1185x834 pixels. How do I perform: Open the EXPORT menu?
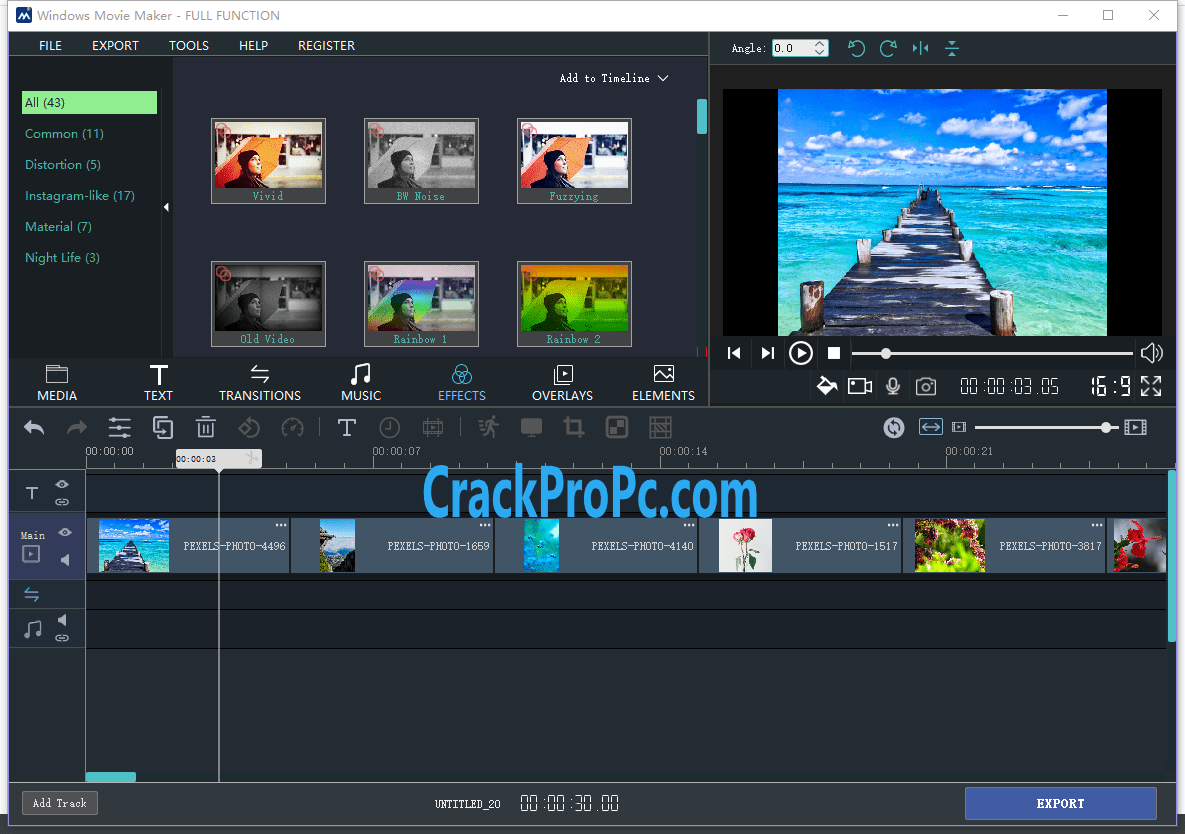(115, 45)
